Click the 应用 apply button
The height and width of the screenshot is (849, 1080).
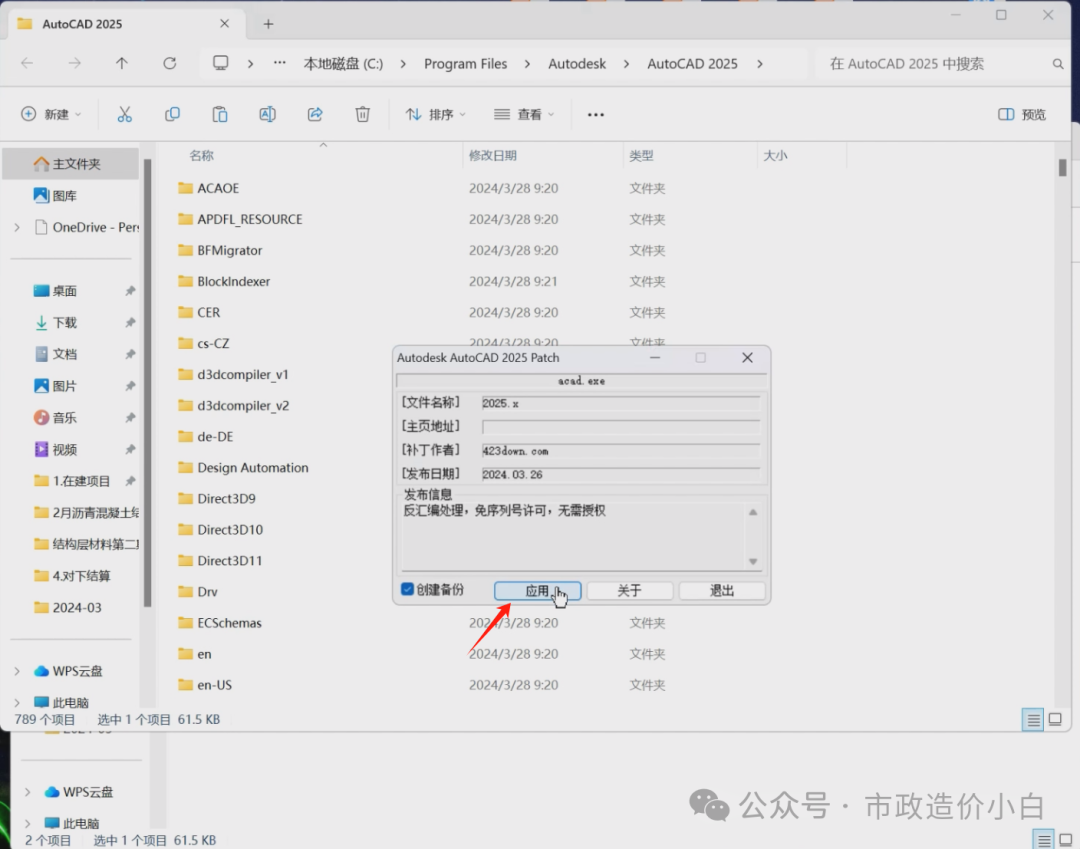point(537,591)
